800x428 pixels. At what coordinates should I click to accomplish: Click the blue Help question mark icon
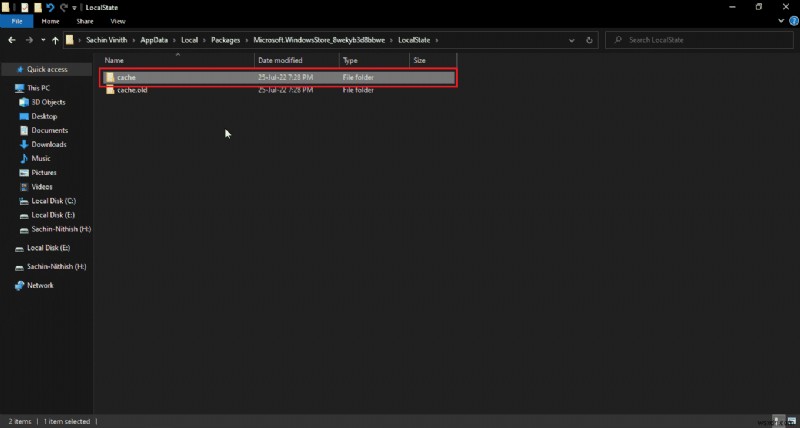tap(793, 21)
